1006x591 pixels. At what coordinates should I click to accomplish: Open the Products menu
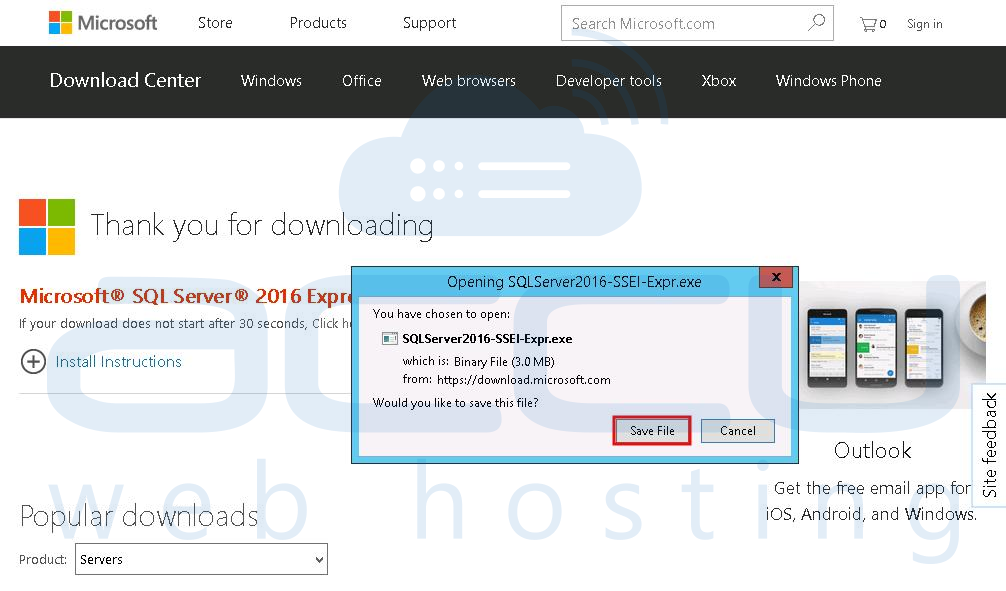(318, 23)
